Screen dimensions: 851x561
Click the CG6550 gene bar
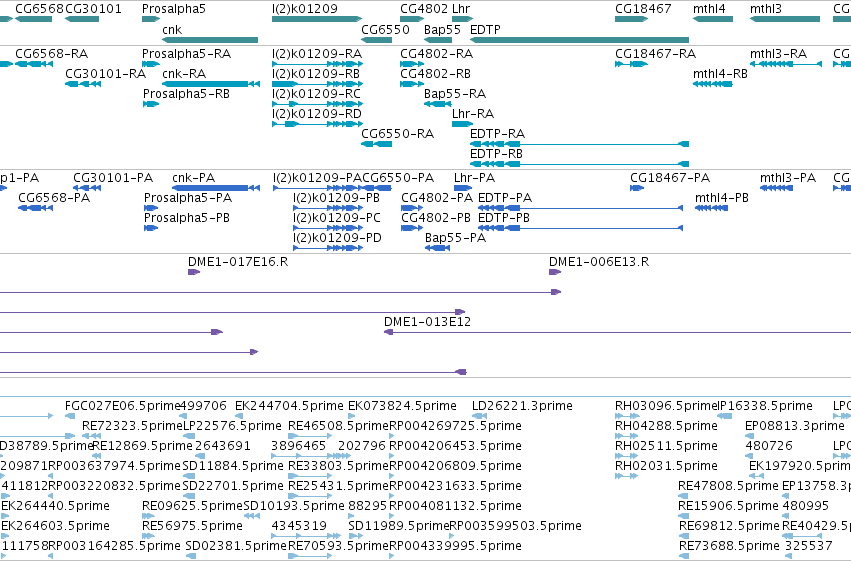coord(377,40)
